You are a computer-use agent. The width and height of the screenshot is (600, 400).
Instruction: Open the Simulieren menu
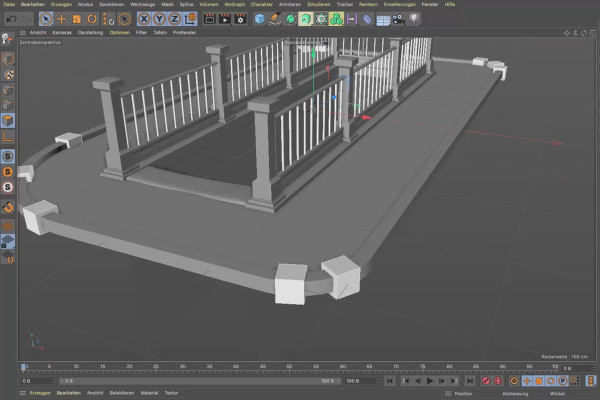click(x=318, y=4)
